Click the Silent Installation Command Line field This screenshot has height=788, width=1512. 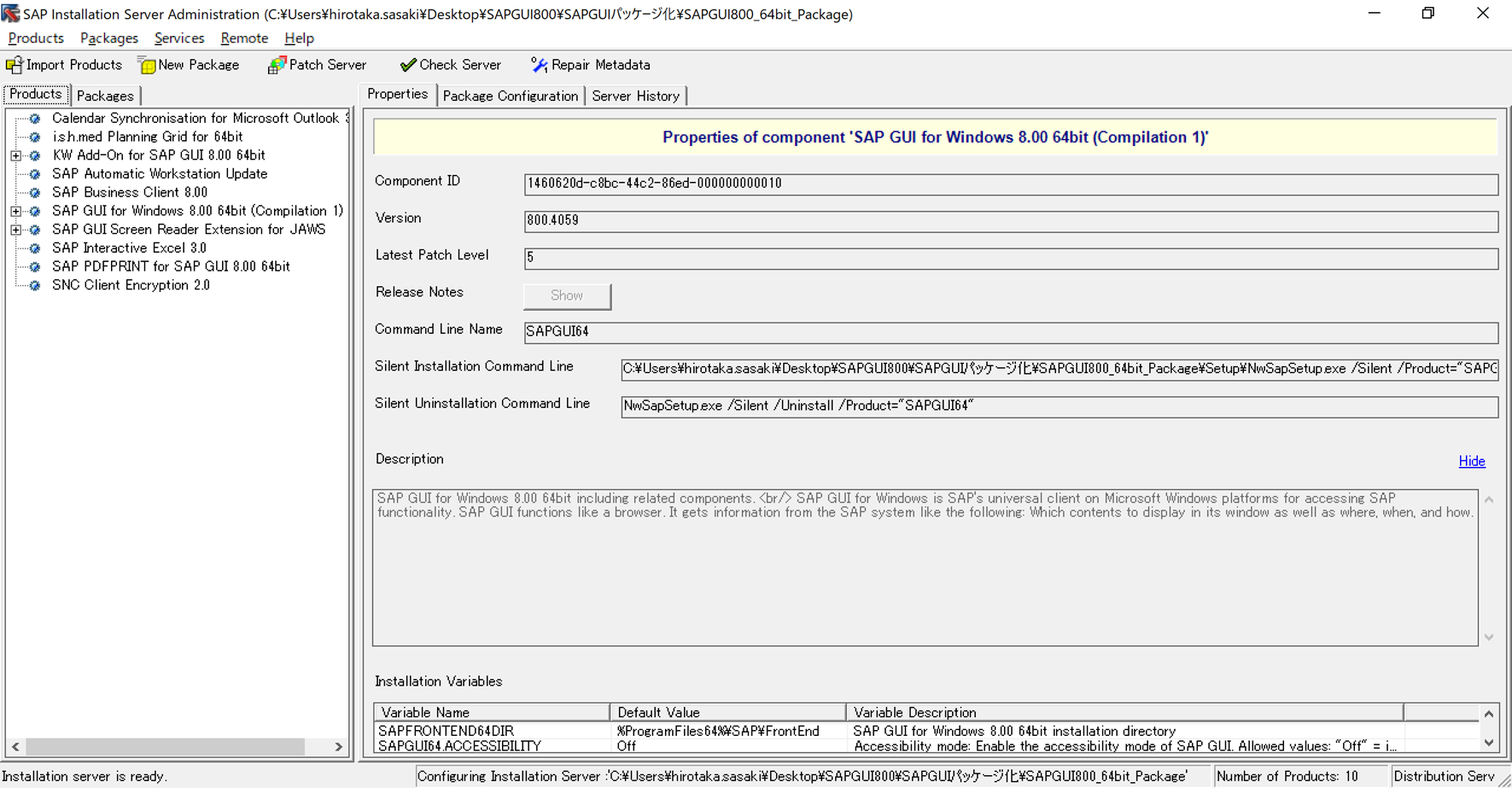1060,369
